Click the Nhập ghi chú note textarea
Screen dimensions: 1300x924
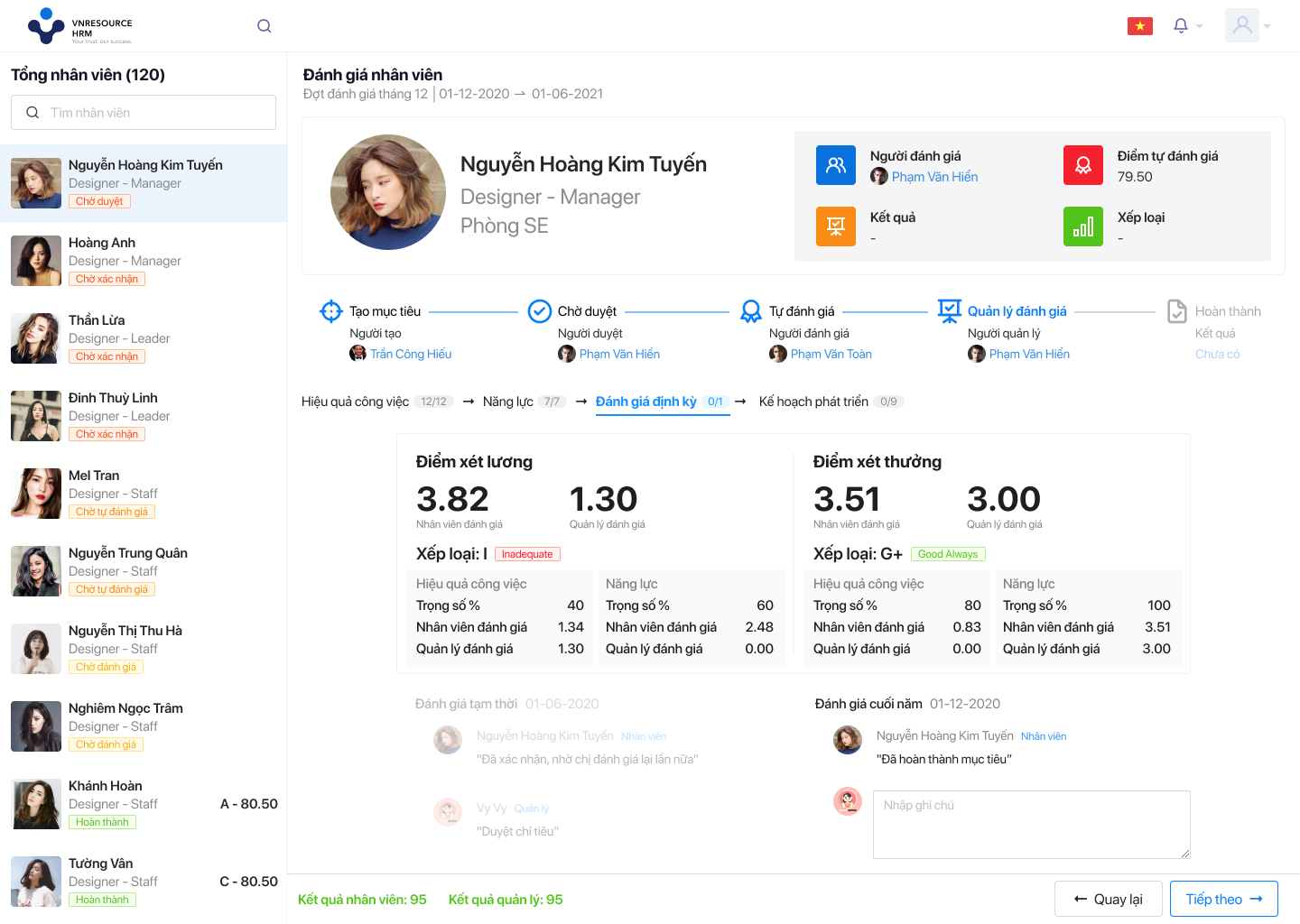[x=1031, y=824]
